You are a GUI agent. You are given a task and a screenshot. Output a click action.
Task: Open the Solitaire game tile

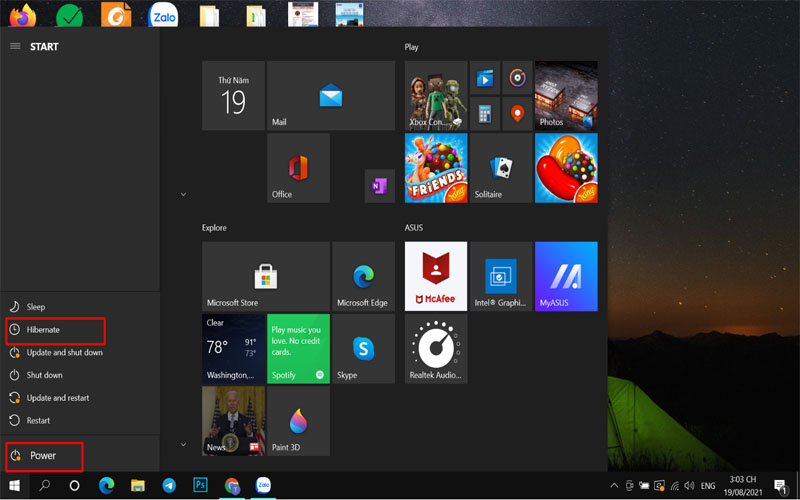[501, 168]
